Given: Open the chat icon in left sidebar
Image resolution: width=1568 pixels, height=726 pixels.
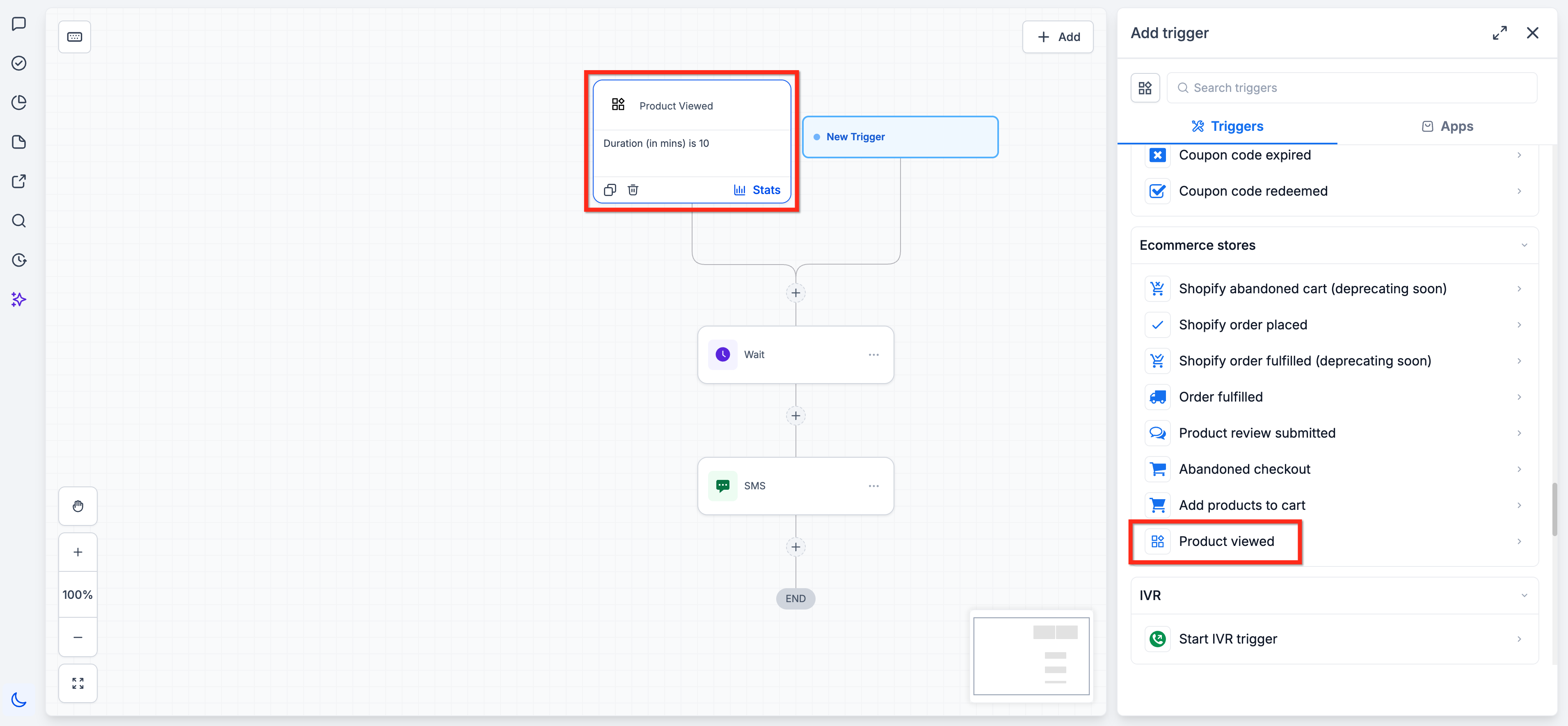Looking at the screenshot, I should (19, 24).
